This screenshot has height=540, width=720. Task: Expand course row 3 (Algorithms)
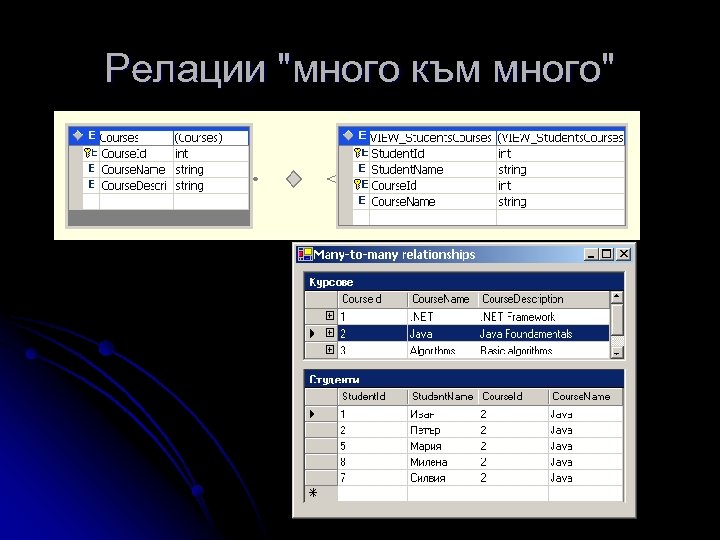(330, 349)
